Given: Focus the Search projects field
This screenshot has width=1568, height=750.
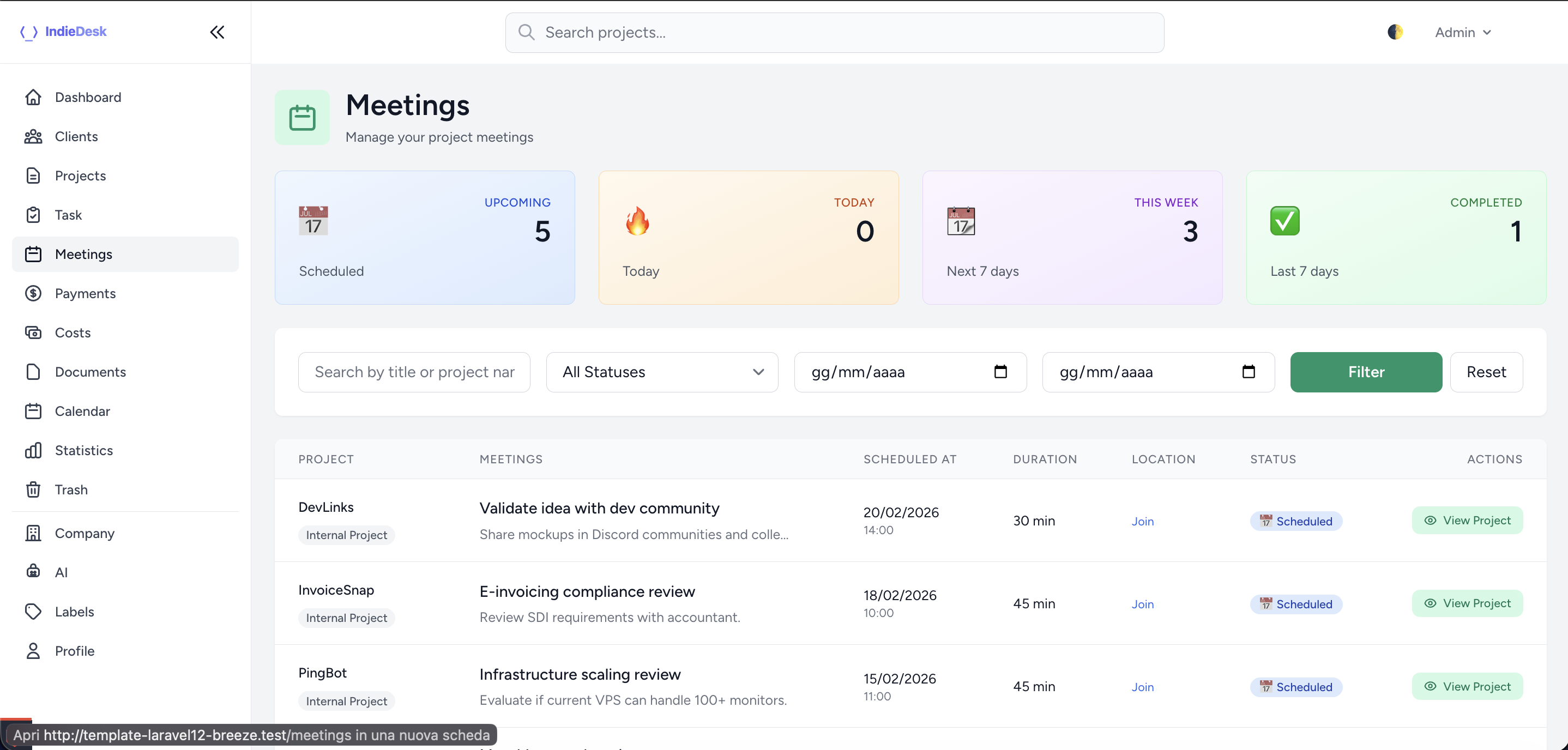Looking at the screenshot, I should coord(834,32).
